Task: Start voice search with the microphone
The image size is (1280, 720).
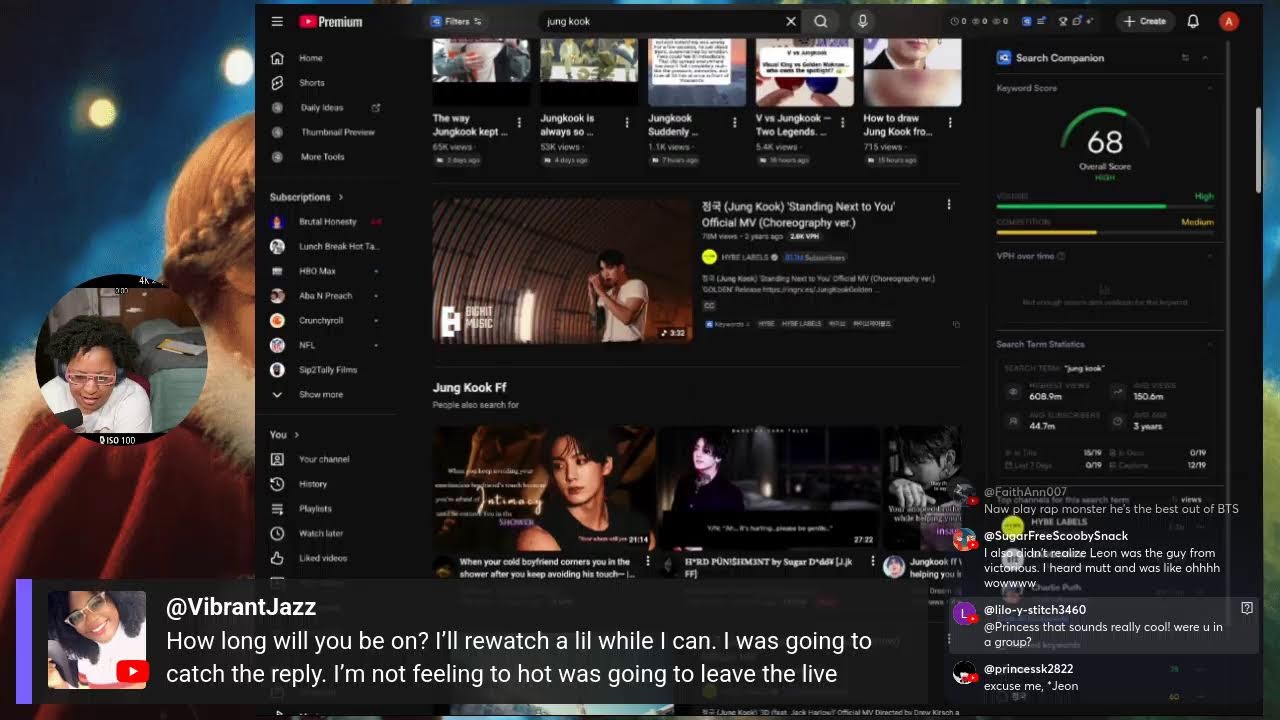Action: coord(863,21)
